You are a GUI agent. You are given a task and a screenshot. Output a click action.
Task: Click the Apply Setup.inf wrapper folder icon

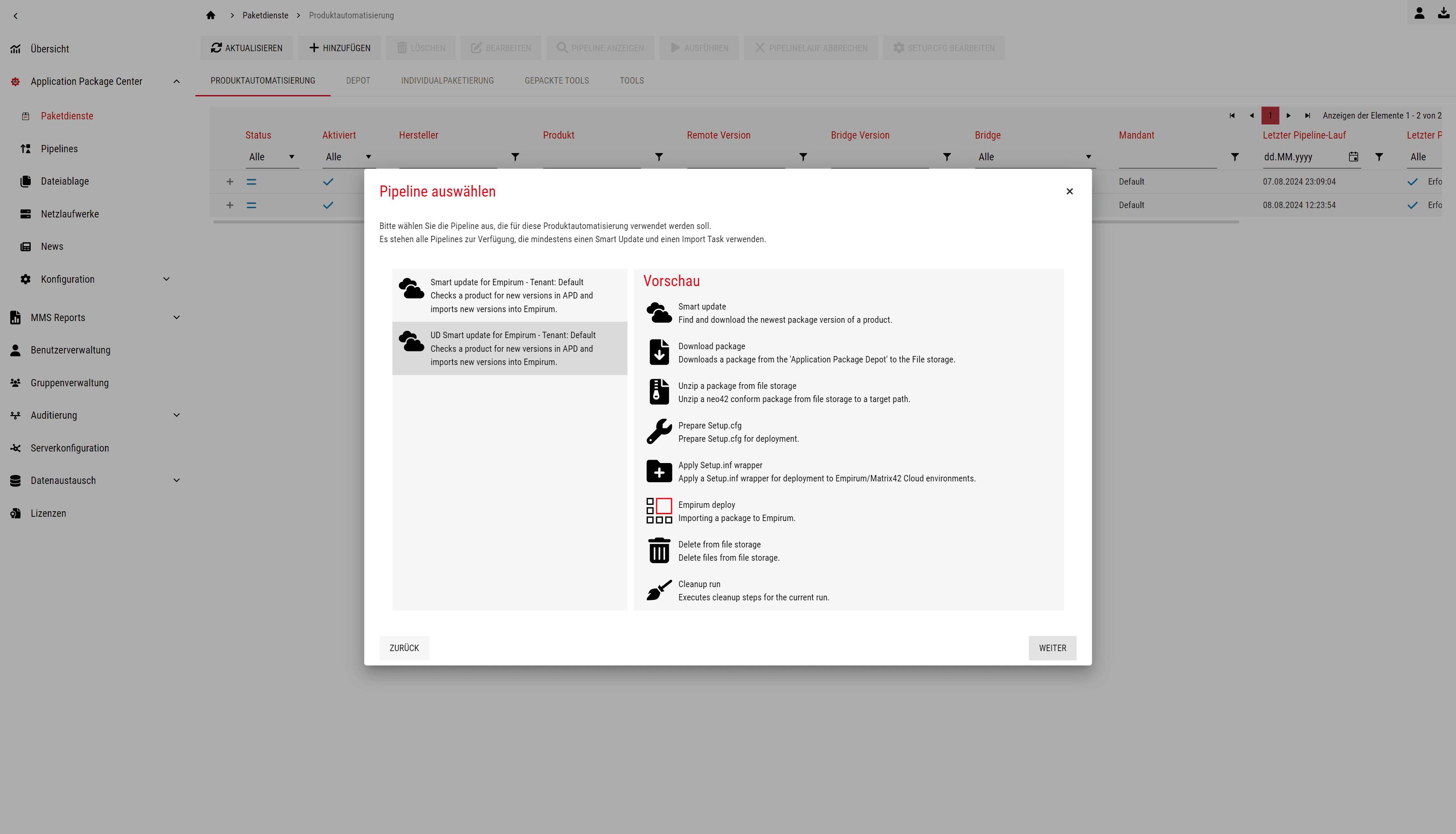tap(659, 472)
